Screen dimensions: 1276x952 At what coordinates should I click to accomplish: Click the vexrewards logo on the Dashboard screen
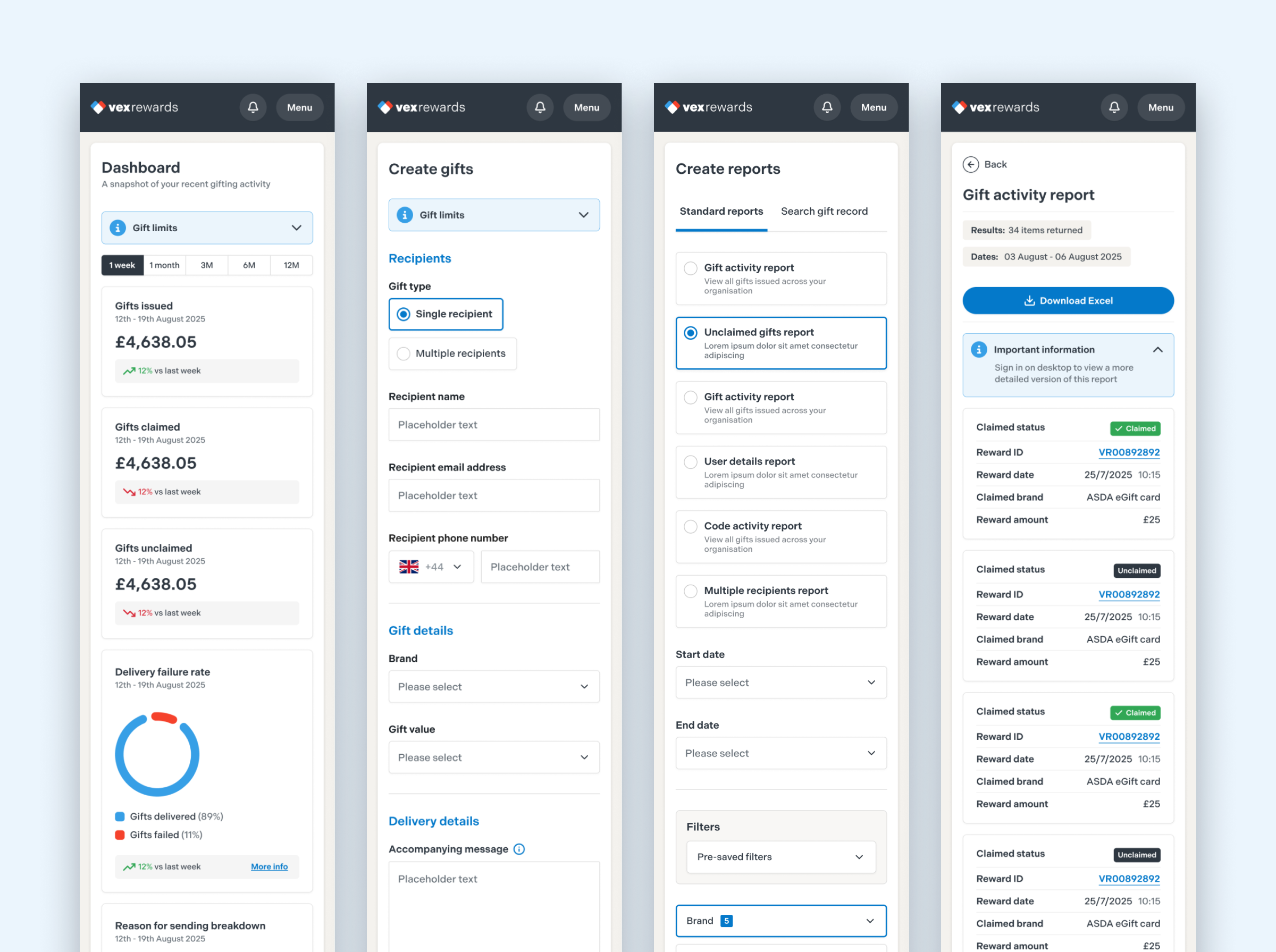[135, 107]
